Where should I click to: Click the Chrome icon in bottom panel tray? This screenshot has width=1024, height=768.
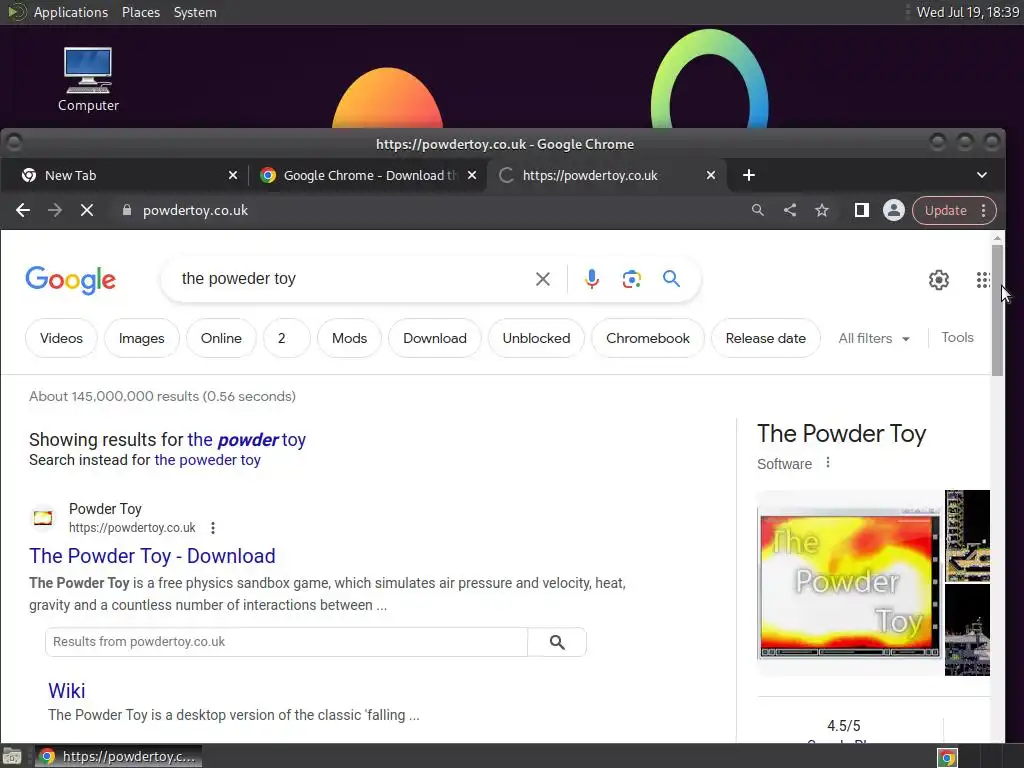947,758
